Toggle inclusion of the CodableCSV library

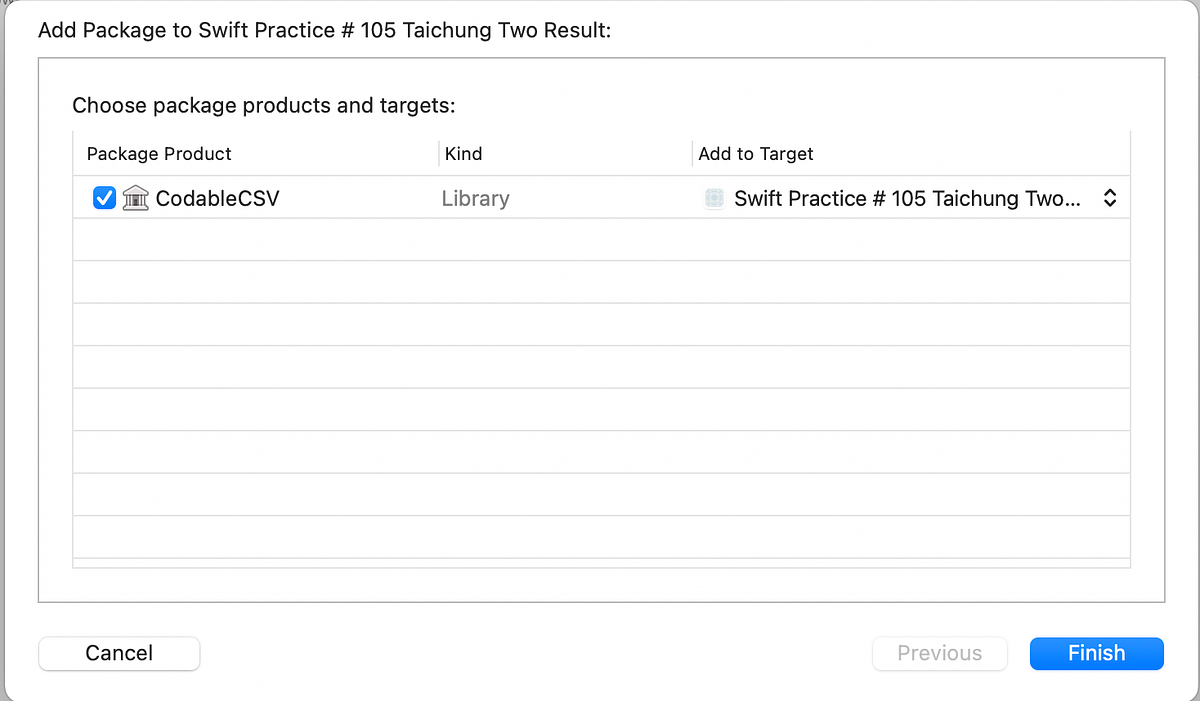tap(104, 197)
